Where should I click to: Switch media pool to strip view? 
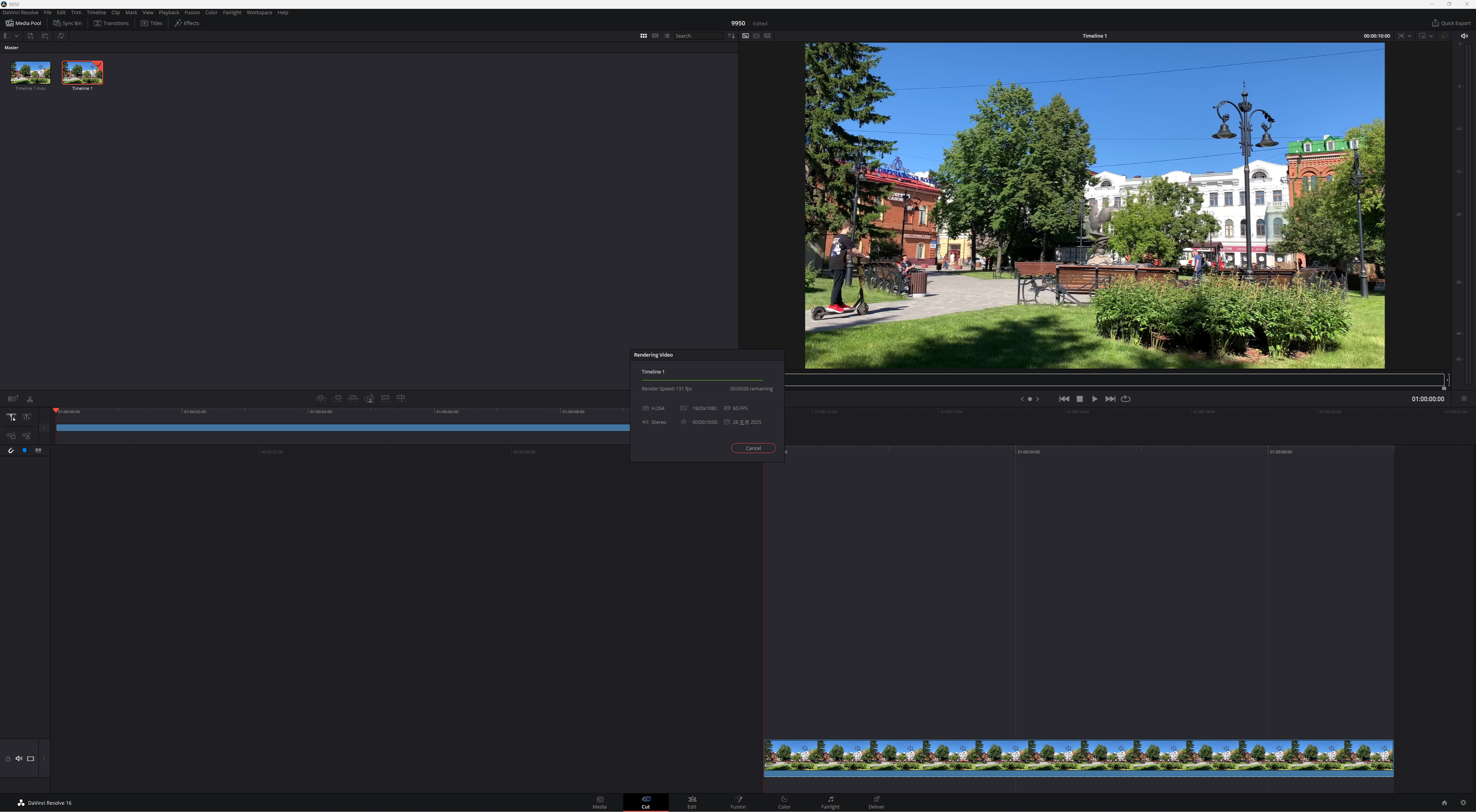[x=655, y=36]
